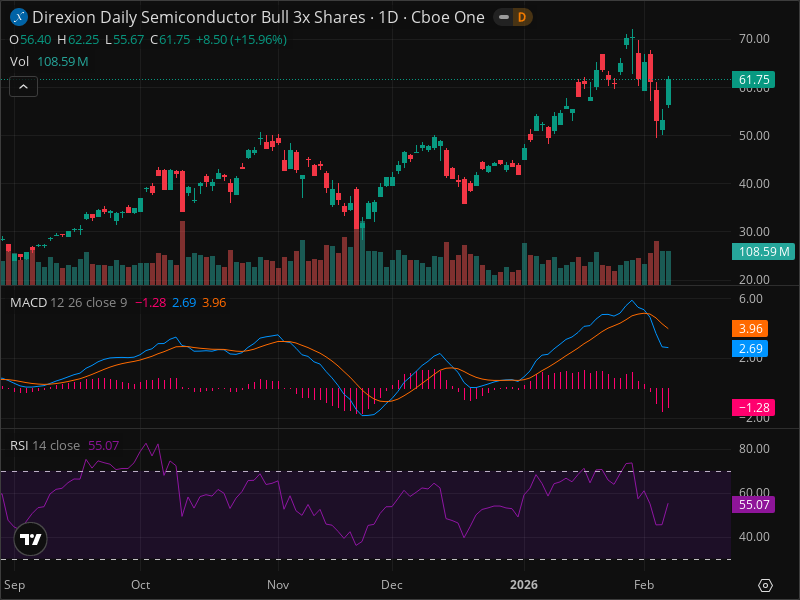The image size is (800, 600).
Task: Click the RSI 80.00 axis label
Action: coord(754,449)
